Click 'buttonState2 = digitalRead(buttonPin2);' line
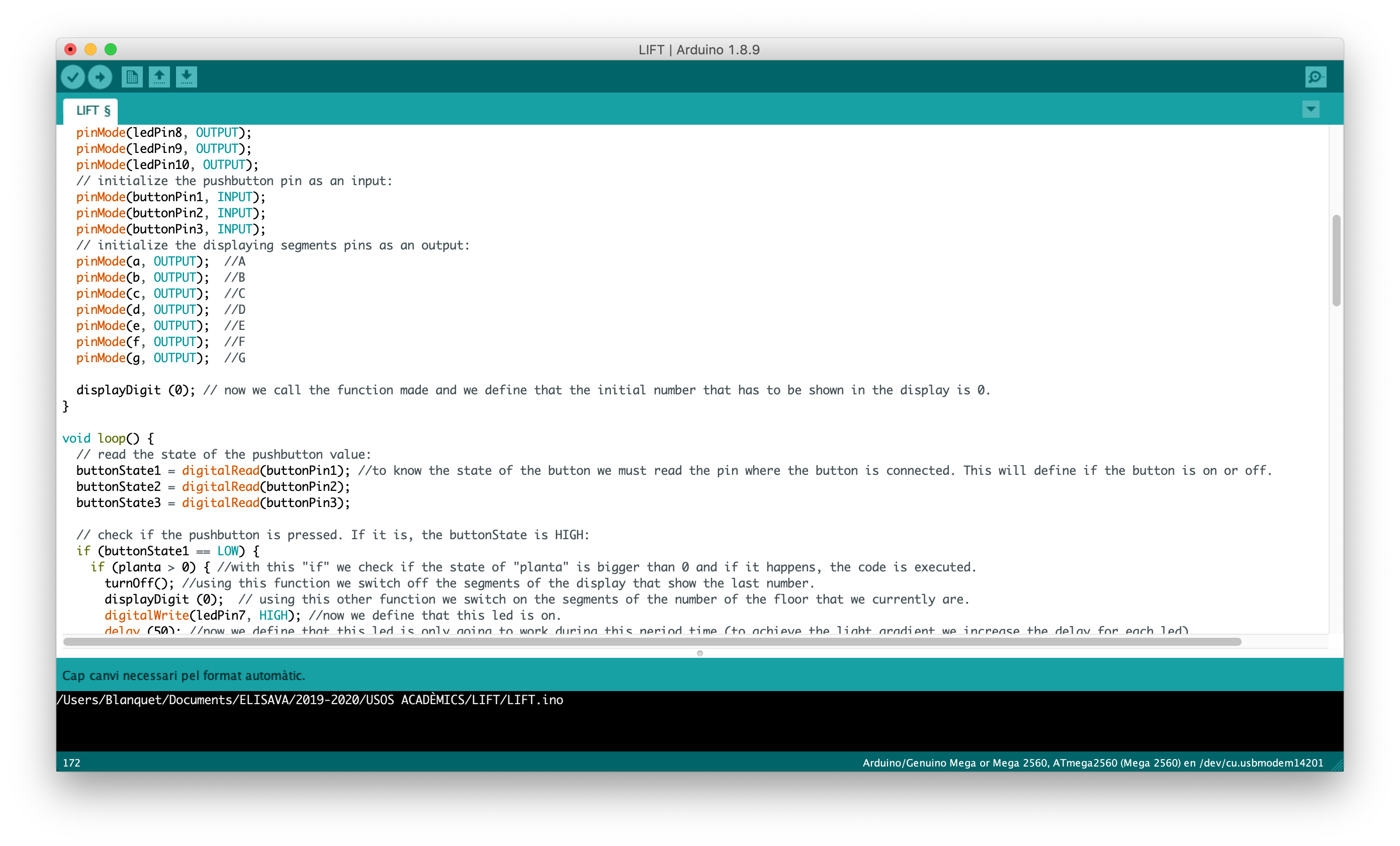Screen dimensions: 1400x846 click(x=213, y=486)
